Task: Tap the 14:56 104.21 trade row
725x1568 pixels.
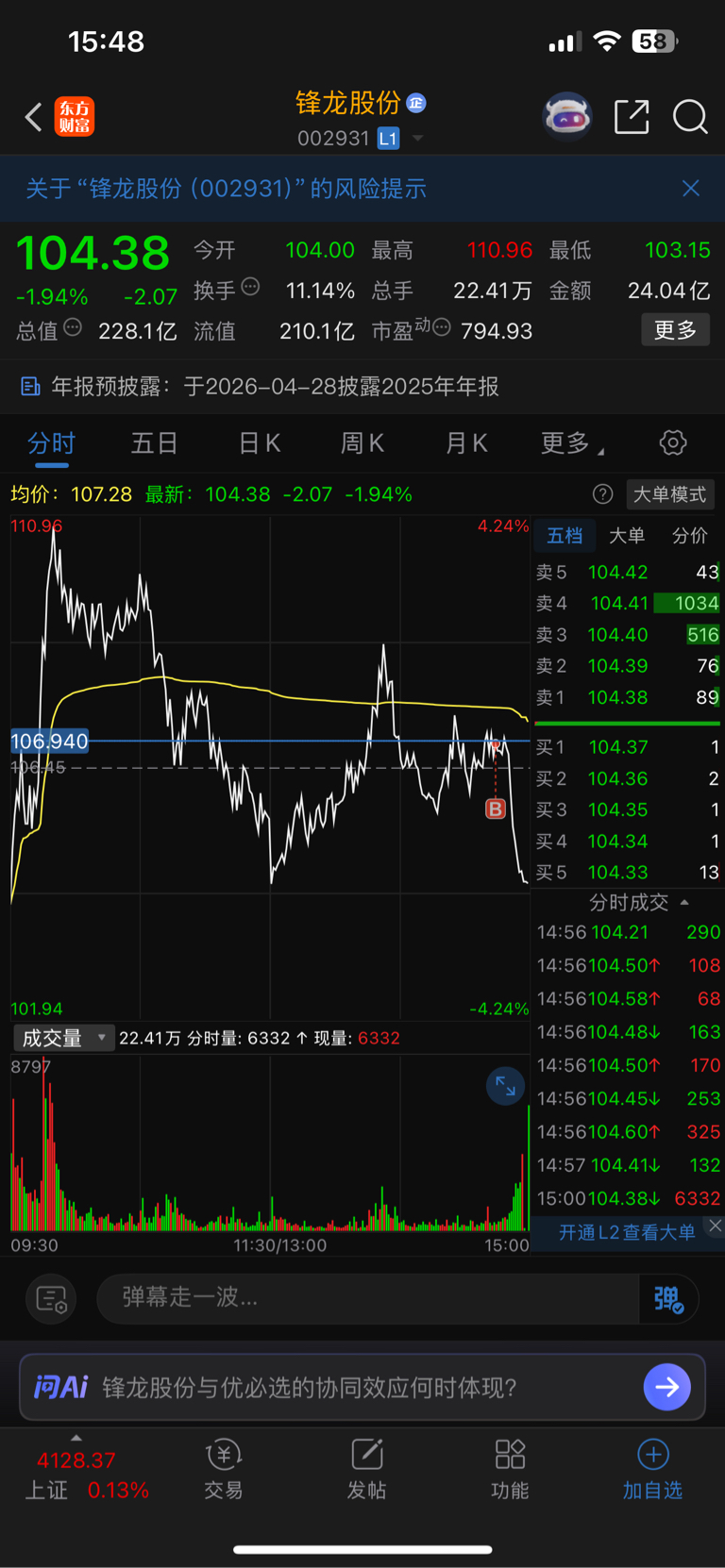Action: point(629,932)
